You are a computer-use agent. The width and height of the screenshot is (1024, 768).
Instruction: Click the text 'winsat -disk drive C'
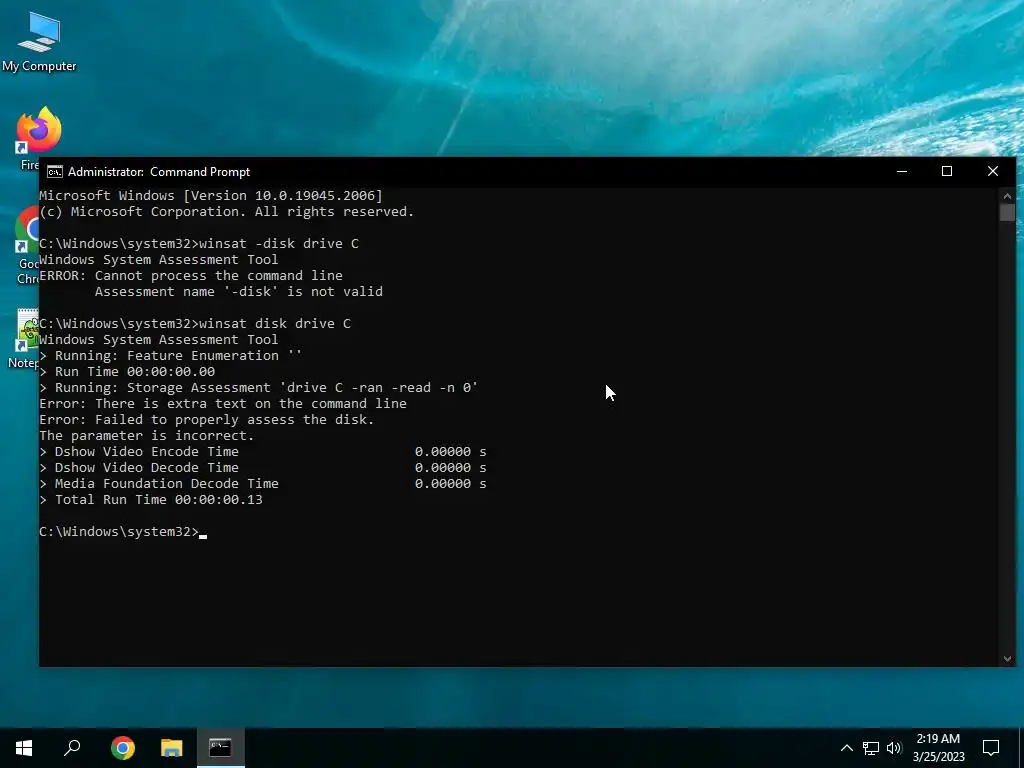(x=279, y=244)
